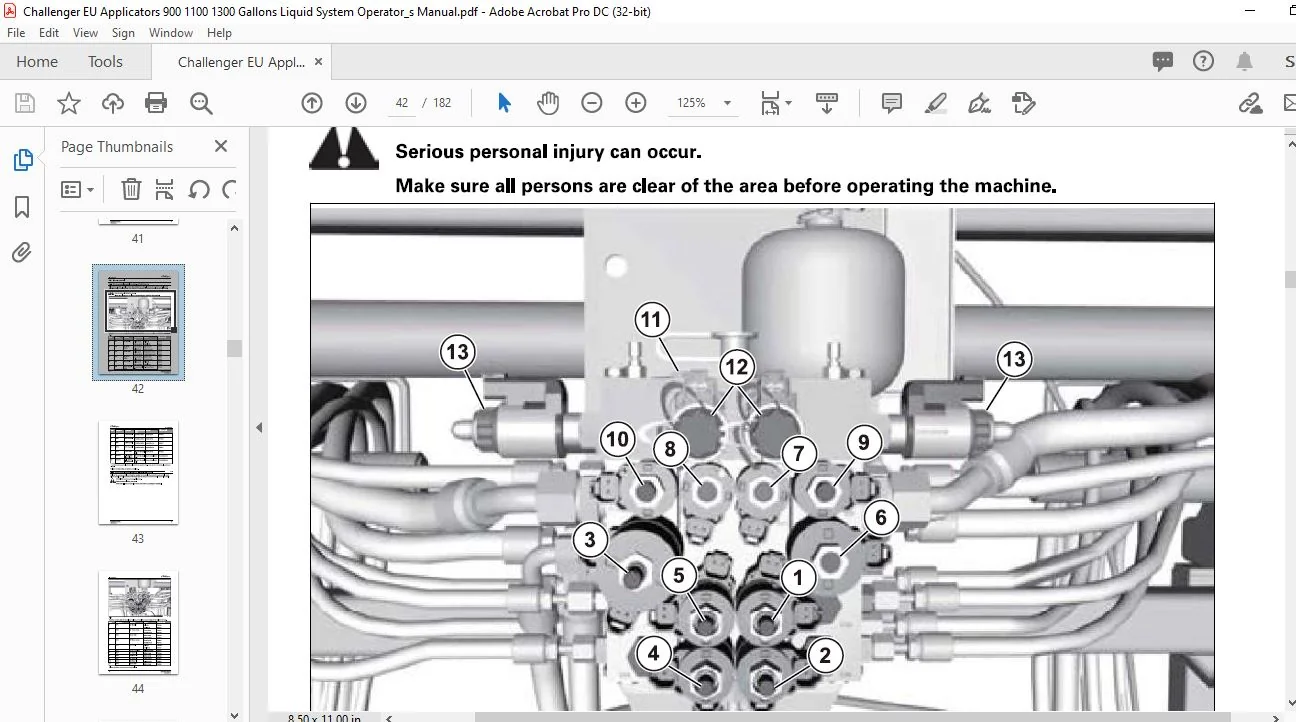Viewport: 1296px width, 722px height.
Task: Open the help question mark icon
Action: [1204, 61]
